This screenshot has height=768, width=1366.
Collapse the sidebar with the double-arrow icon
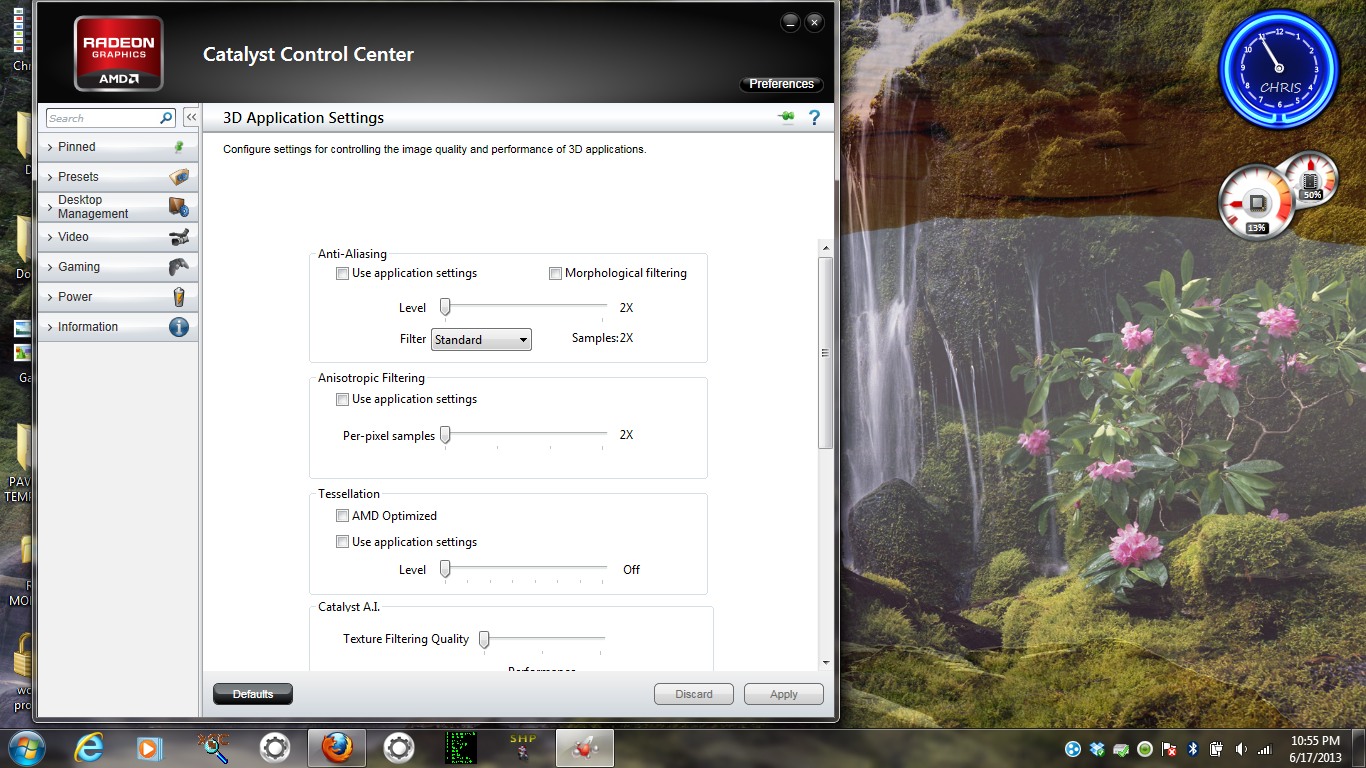click(x=190, y=118)
